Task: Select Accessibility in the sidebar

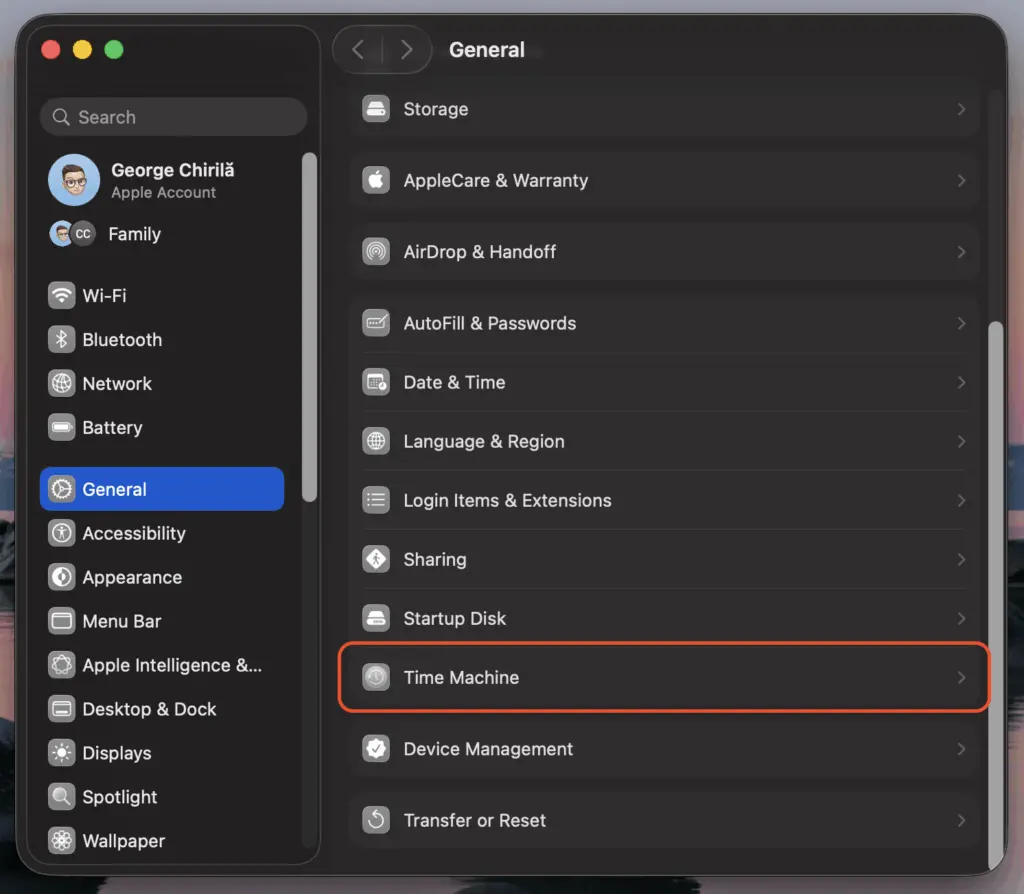Action: click(133, 534)
